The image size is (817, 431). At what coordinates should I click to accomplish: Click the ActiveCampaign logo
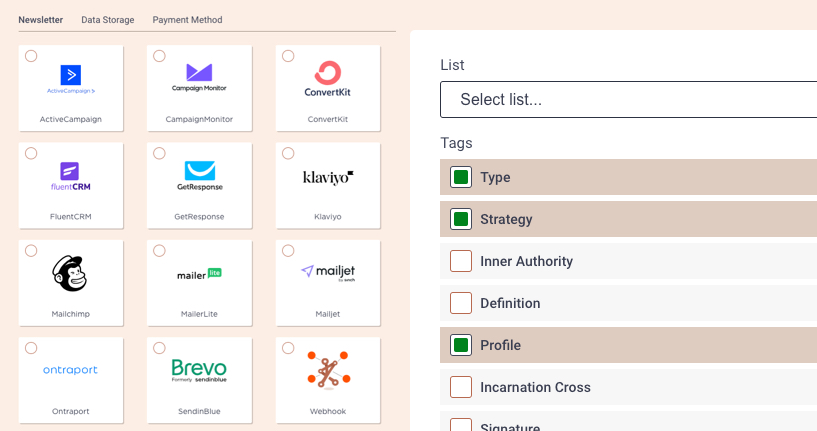(x=71, y=79)
